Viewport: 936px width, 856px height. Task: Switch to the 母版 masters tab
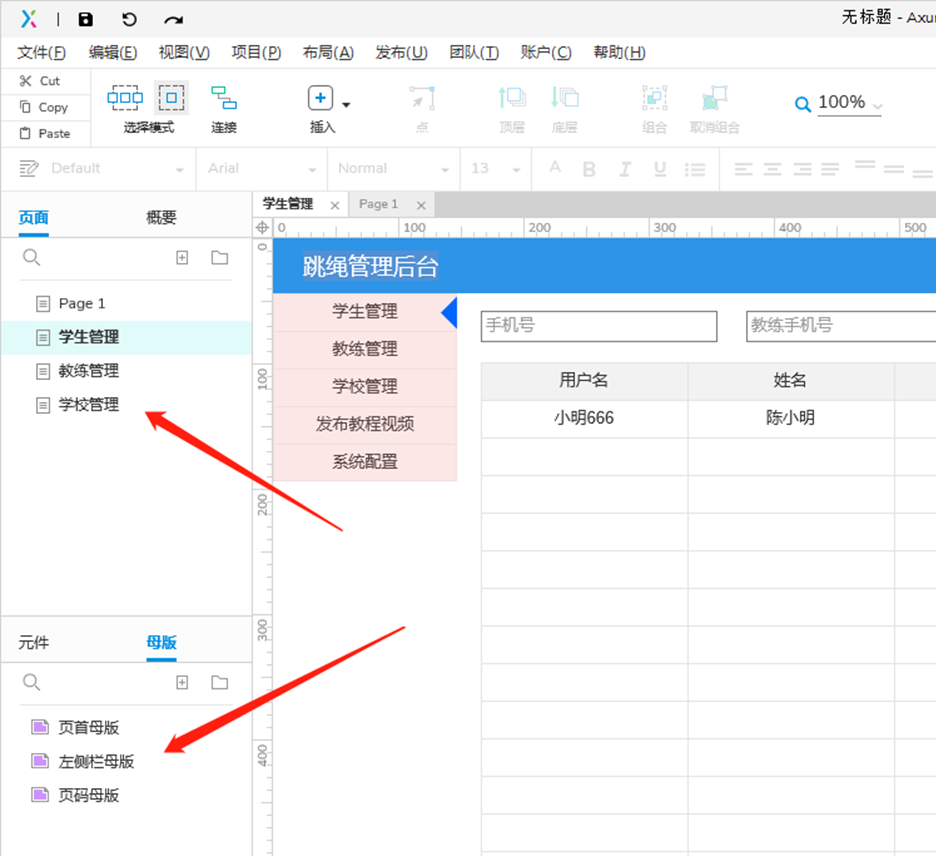point(161,642)
